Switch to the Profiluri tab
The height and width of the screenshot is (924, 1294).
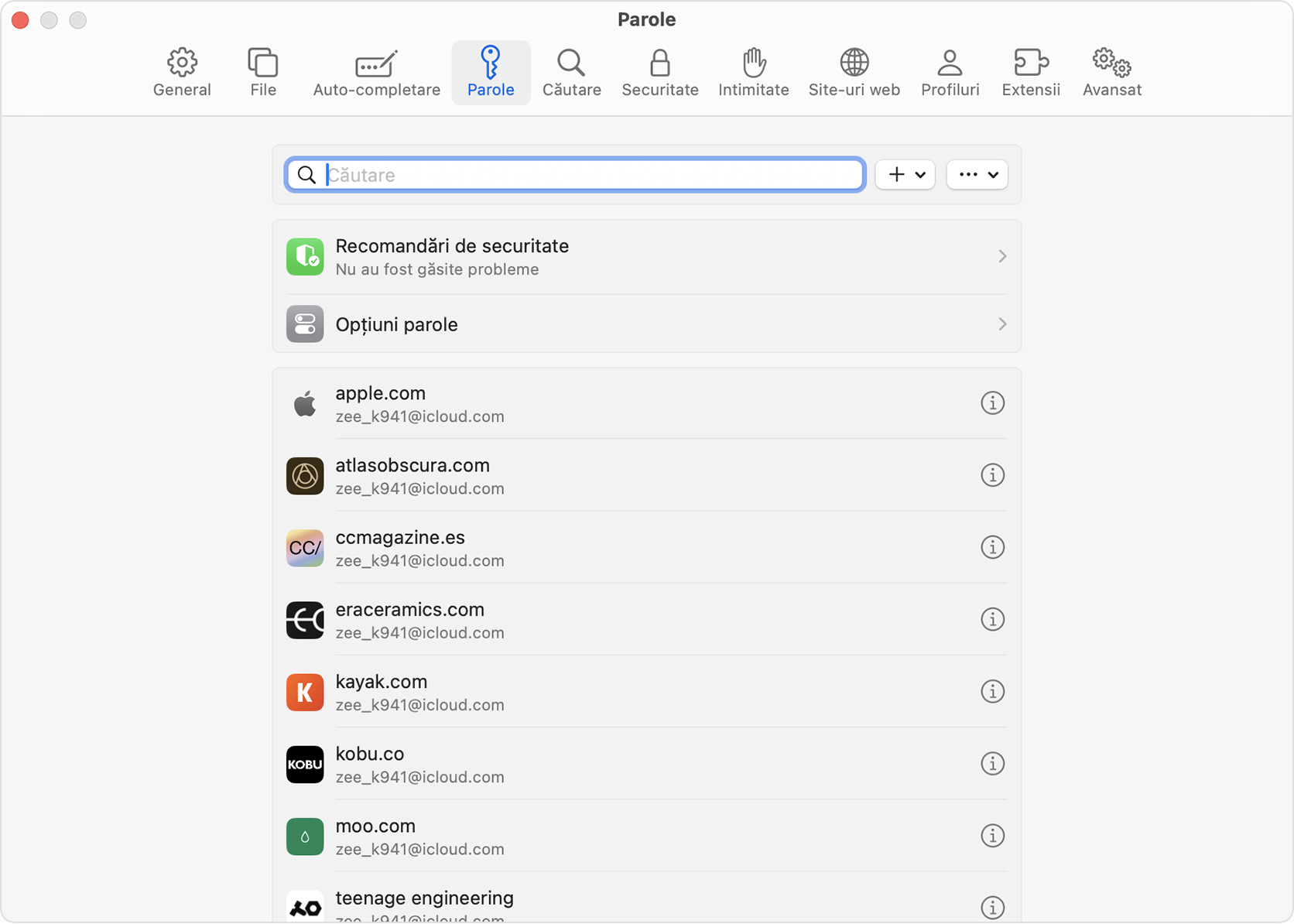[x=950, y=73]
